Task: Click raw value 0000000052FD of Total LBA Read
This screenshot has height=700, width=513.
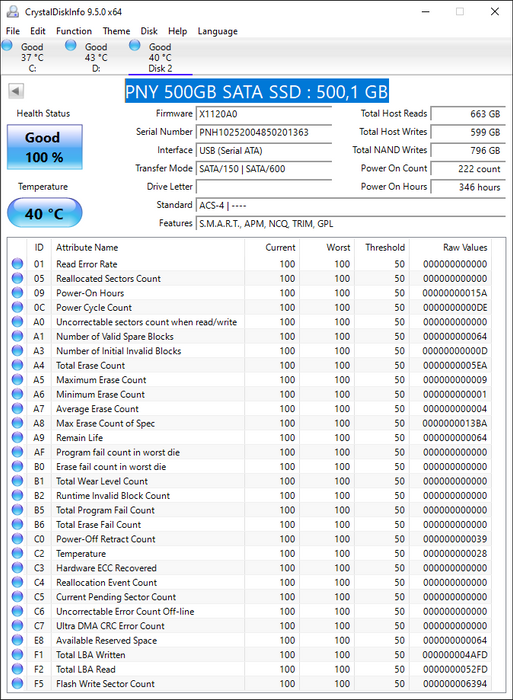Action: click(455, 669)
